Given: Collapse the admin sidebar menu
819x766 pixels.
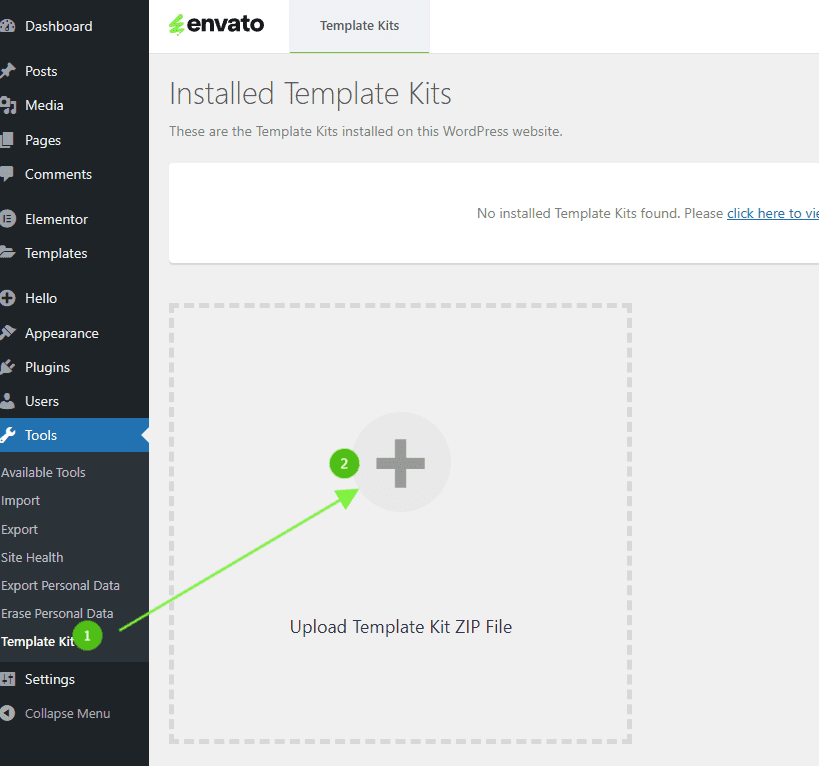Looking at the screenshot, I should coord(66,714).
